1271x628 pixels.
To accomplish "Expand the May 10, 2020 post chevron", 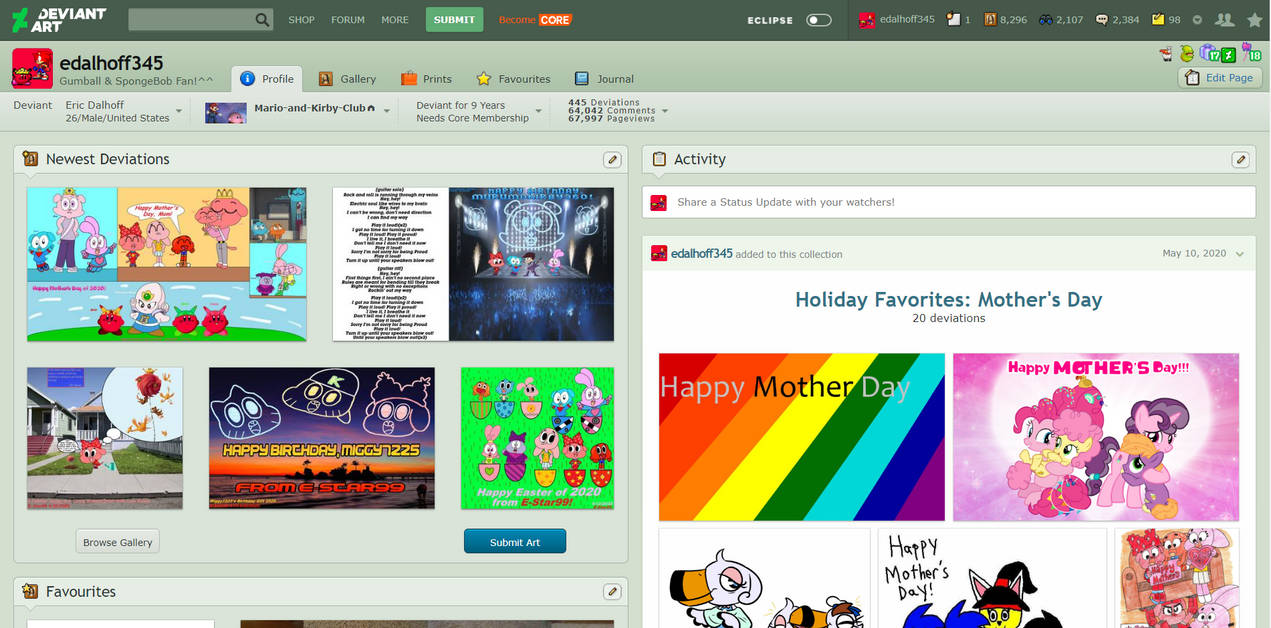I will [x=1240, y=254].
